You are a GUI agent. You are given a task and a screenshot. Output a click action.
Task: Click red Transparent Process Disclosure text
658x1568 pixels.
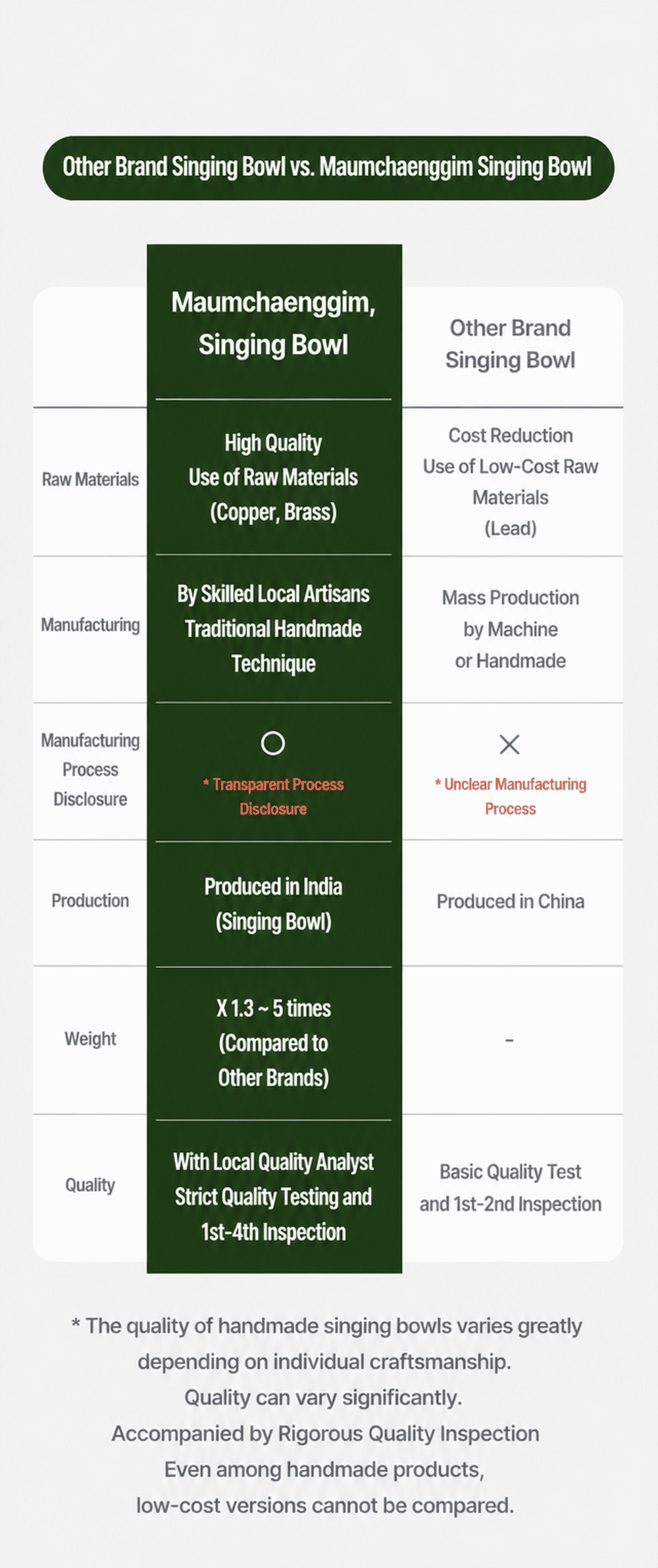[273, 797]
